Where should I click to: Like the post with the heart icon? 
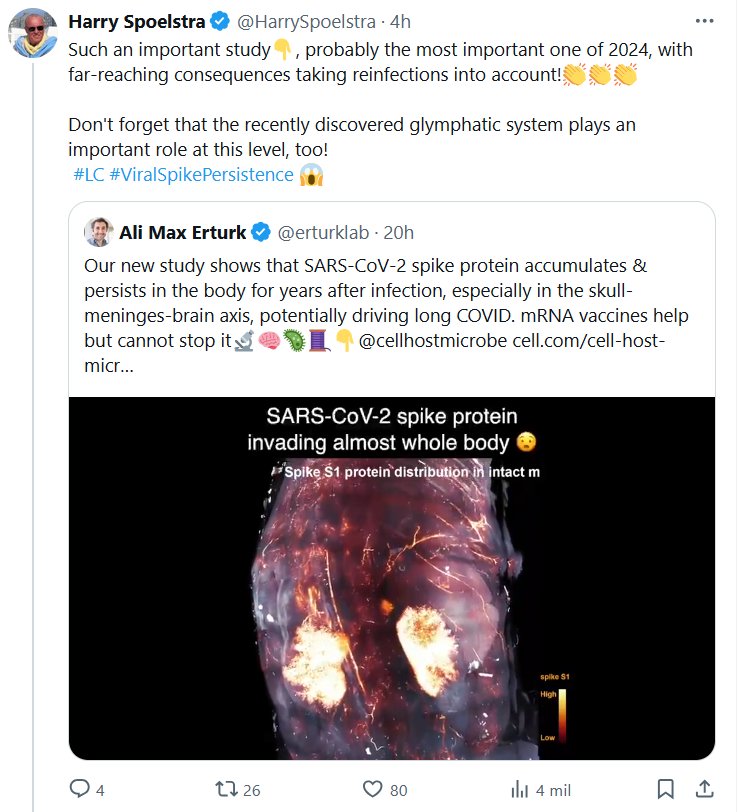[373, 789]
